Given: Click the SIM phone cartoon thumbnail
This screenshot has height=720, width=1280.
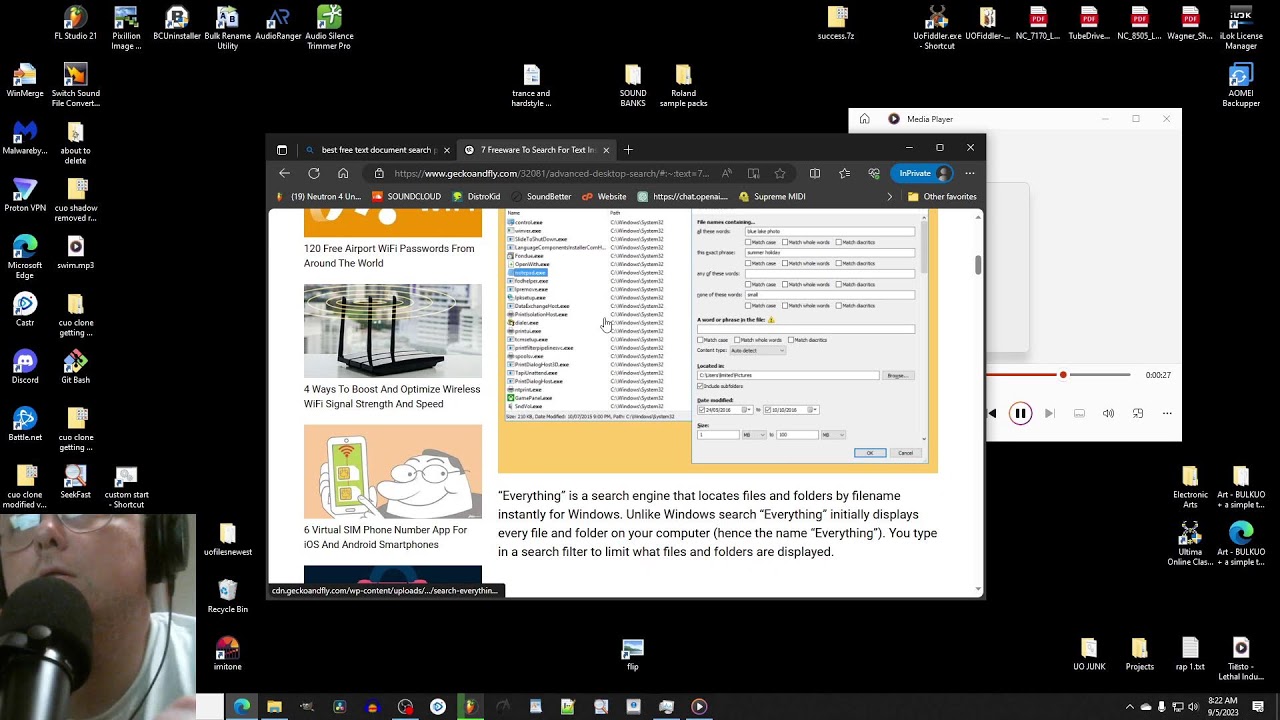Looking at the screenshot, I should [393, 471].
